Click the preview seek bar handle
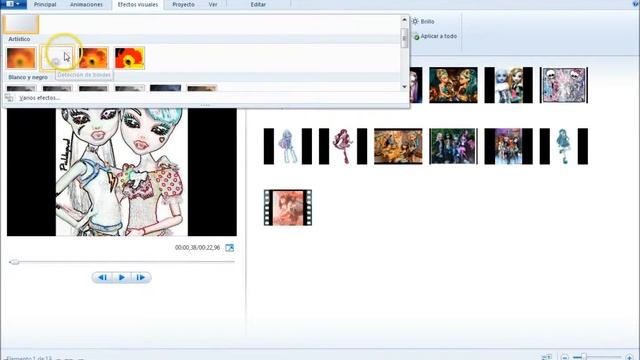640x360 pixels. pyautogui.click(x=14, y=262)
